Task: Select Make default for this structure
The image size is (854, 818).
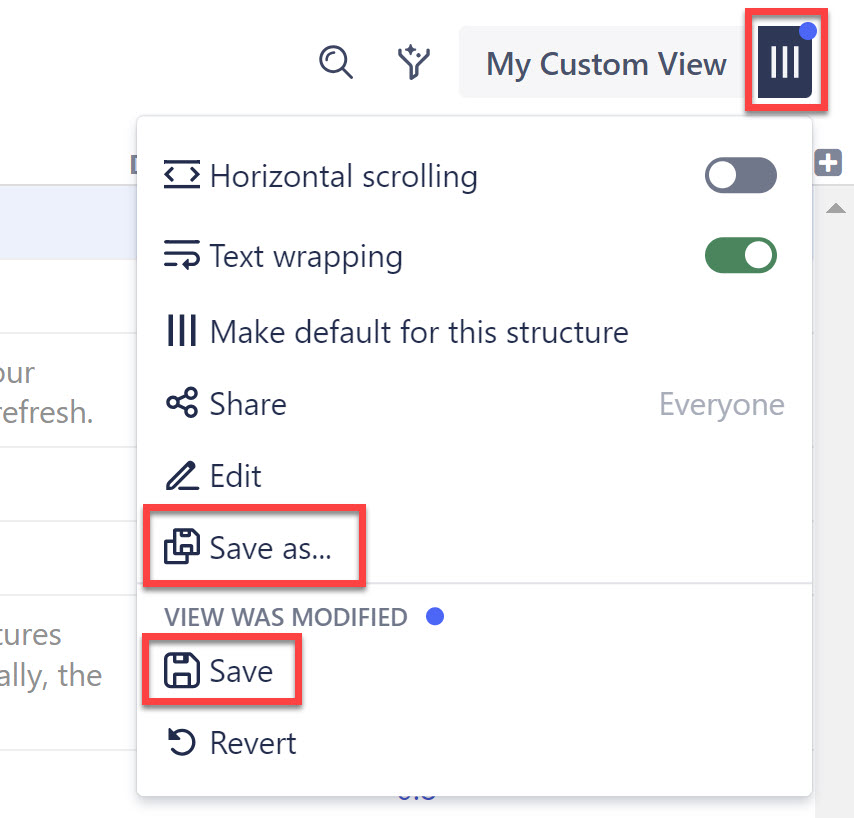Action: (418, 332)
